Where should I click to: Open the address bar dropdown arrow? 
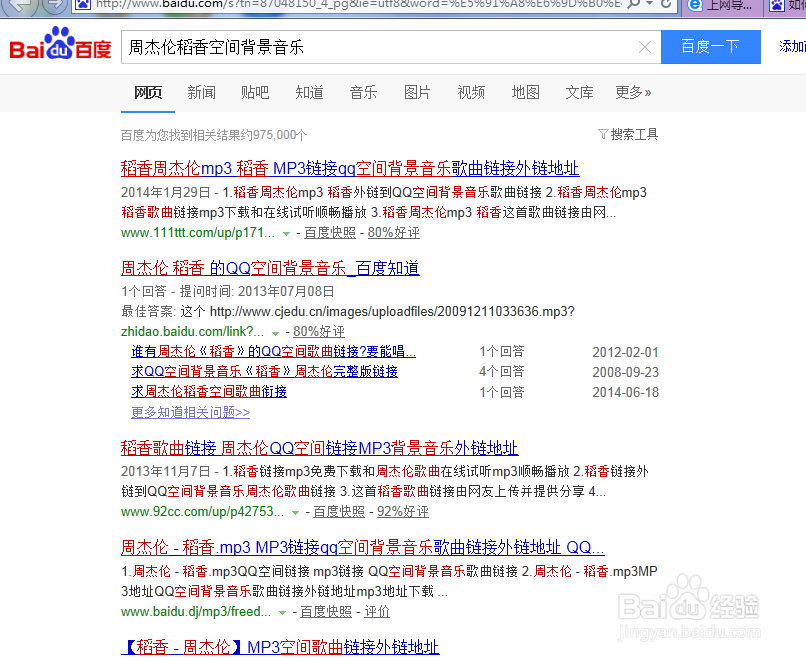point(650,4)
